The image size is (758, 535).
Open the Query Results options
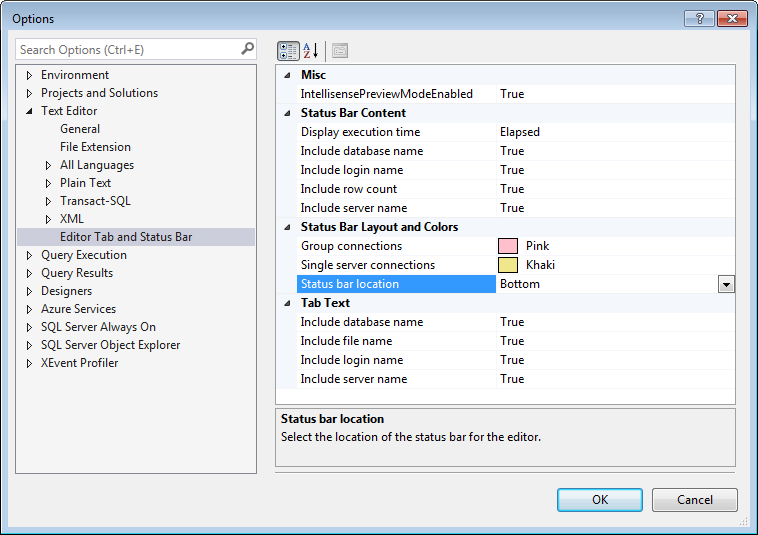tap(77, 273)
